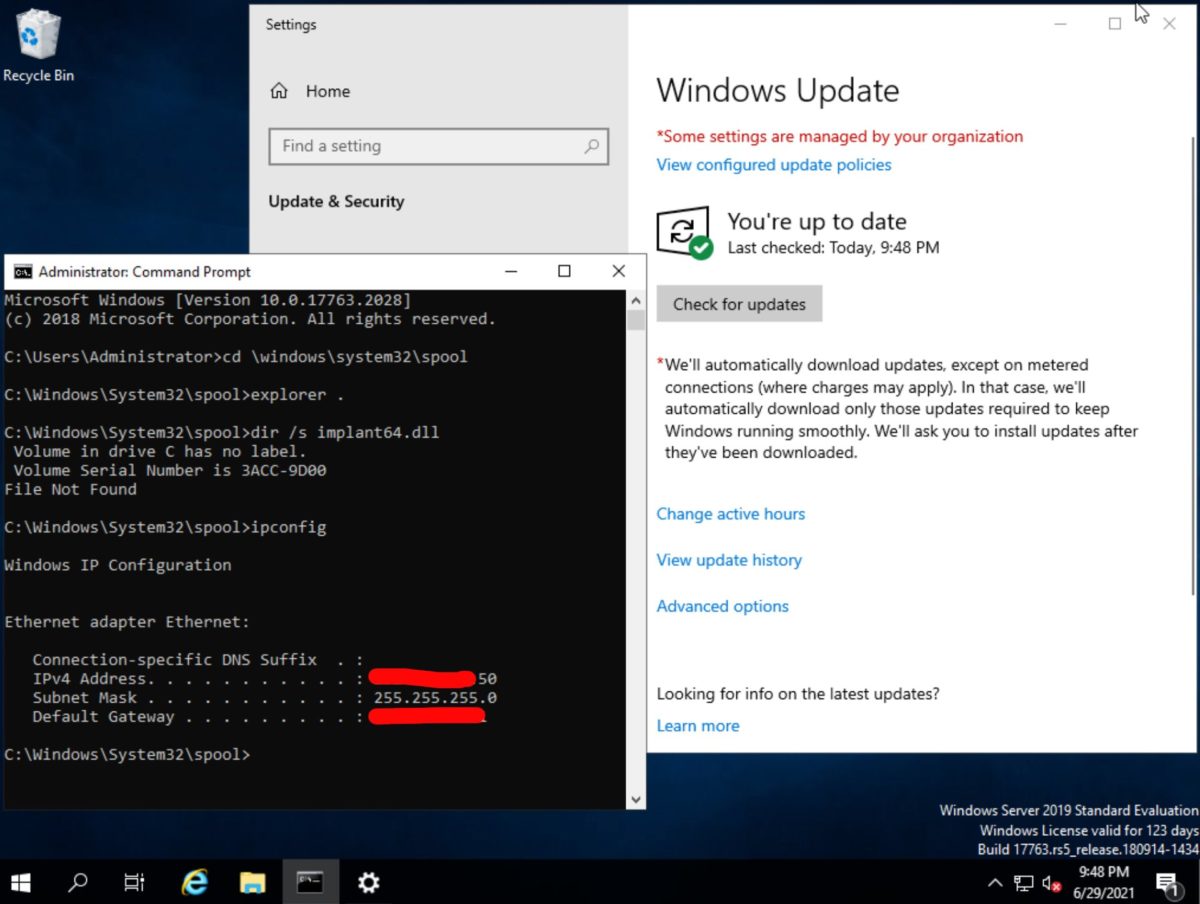The height and width of the screenshot is (904, 1200).
Task: Open Task View from the taskbar
Action: point(135,882)
